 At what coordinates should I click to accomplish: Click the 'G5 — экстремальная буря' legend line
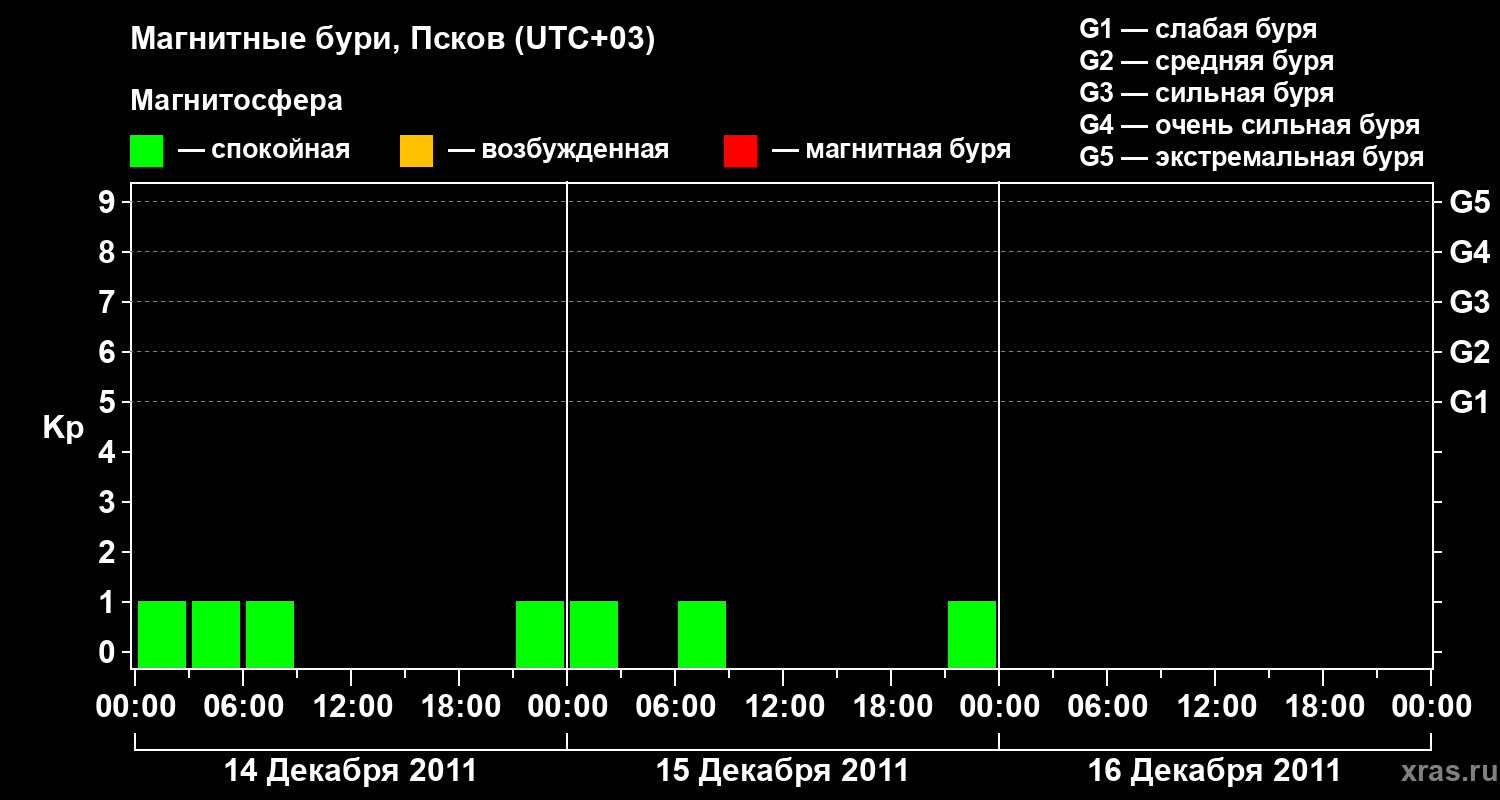[1251, 157]
